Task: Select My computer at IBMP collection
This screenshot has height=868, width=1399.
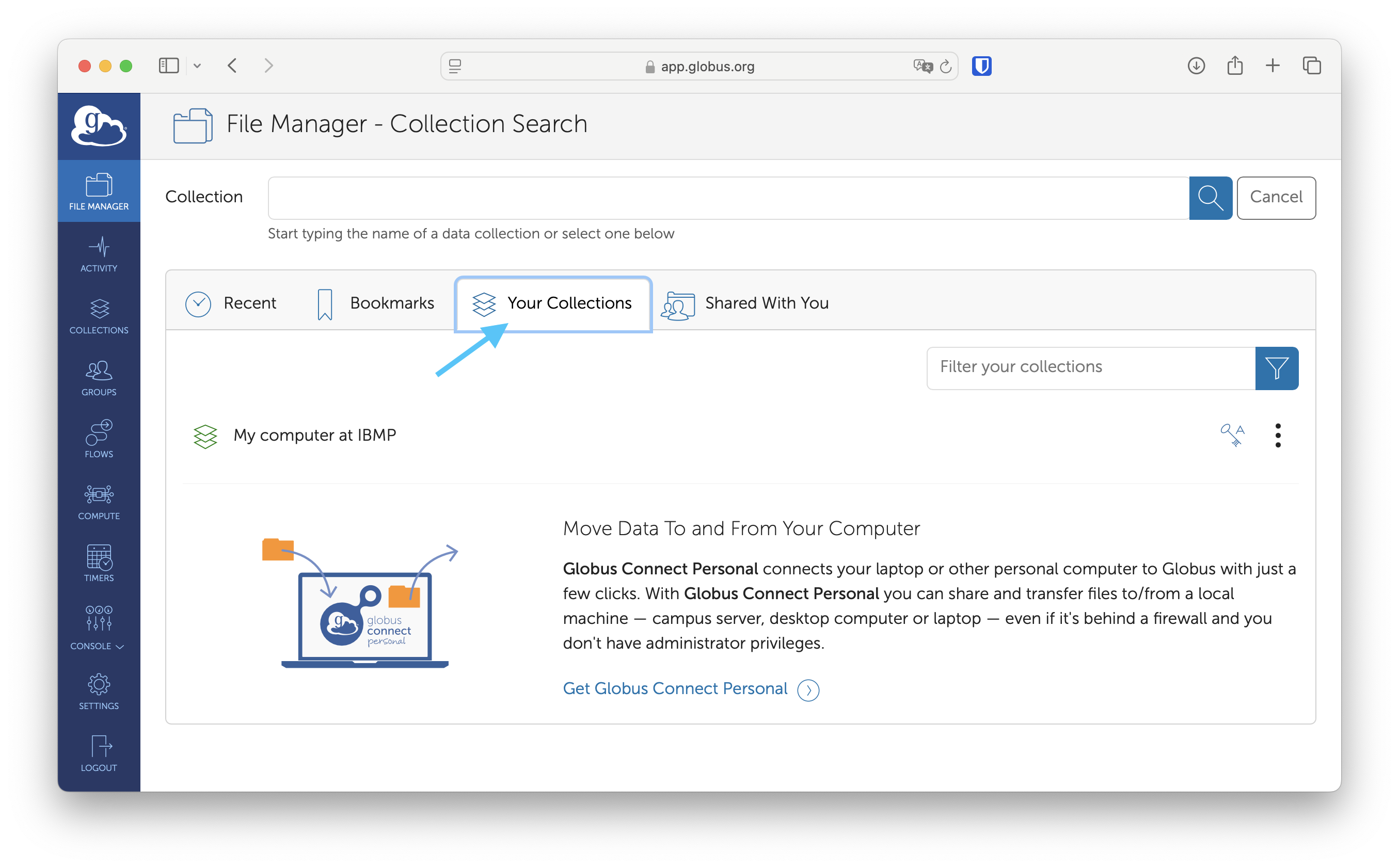Action: point(315,435)
